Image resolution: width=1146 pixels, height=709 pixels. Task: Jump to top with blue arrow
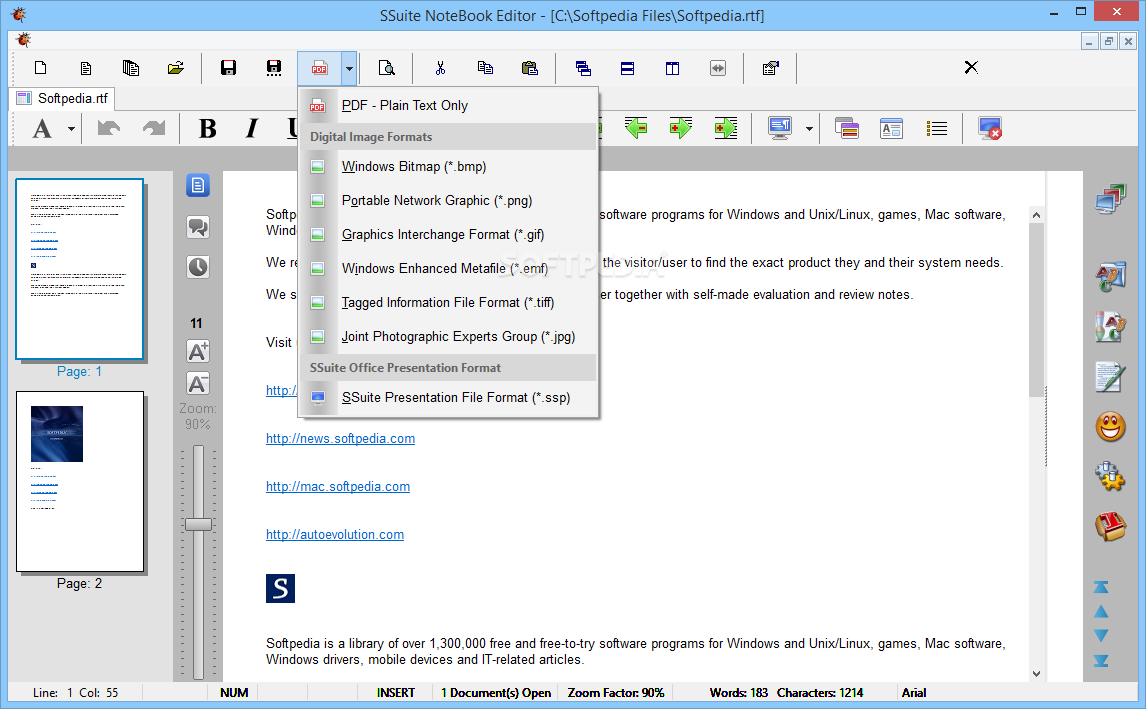pos(1101,587)
